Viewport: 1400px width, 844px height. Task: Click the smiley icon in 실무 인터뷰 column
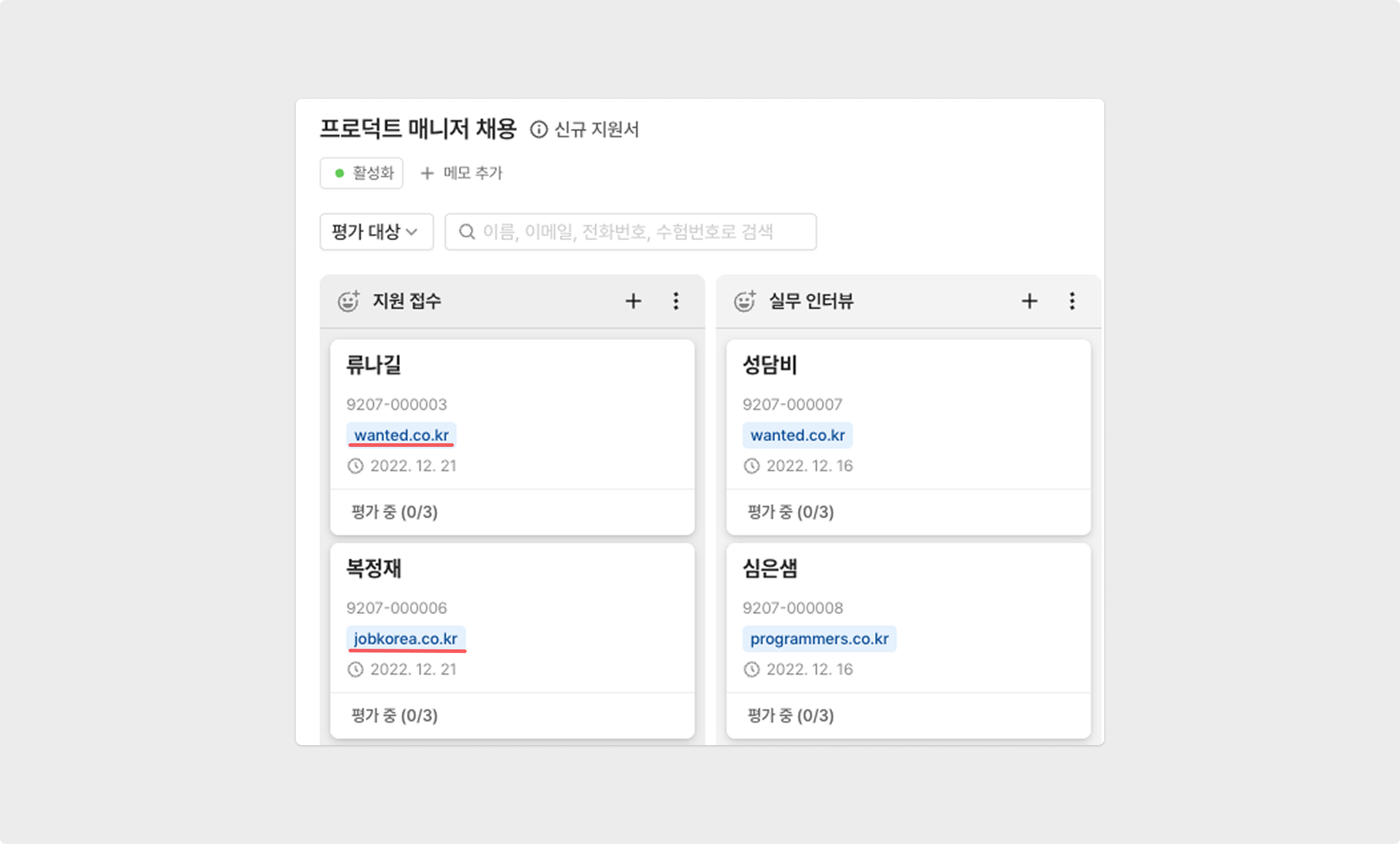[x=745, y=301]
